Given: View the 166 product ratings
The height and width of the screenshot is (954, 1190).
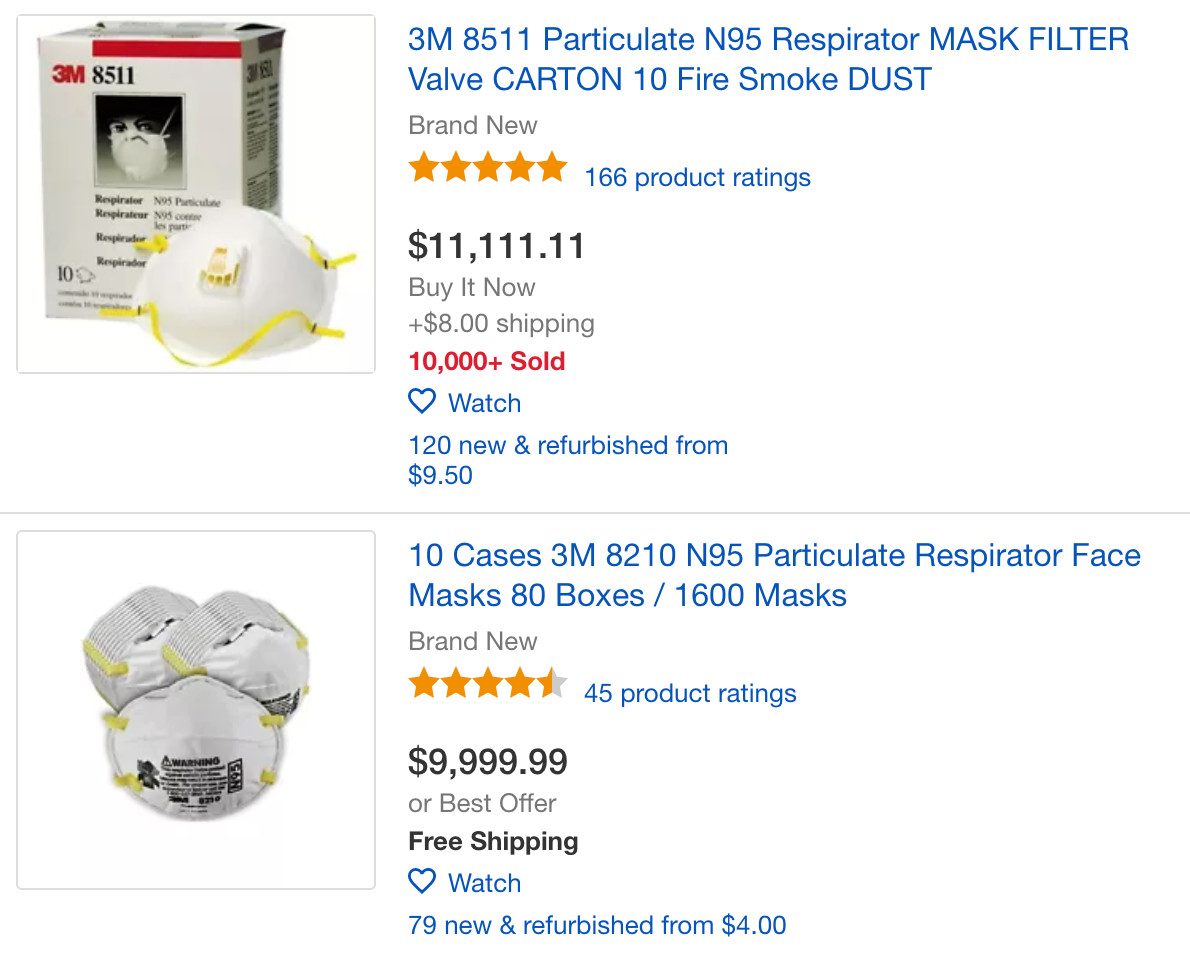Looking at the screenshot, I should [697, 178].
